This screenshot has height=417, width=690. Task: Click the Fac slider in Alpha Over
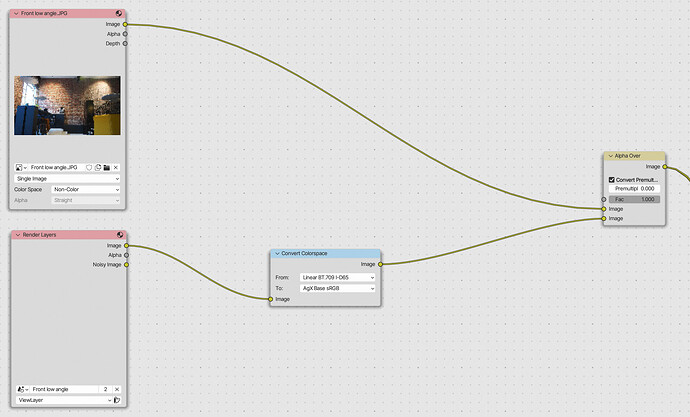635,199
